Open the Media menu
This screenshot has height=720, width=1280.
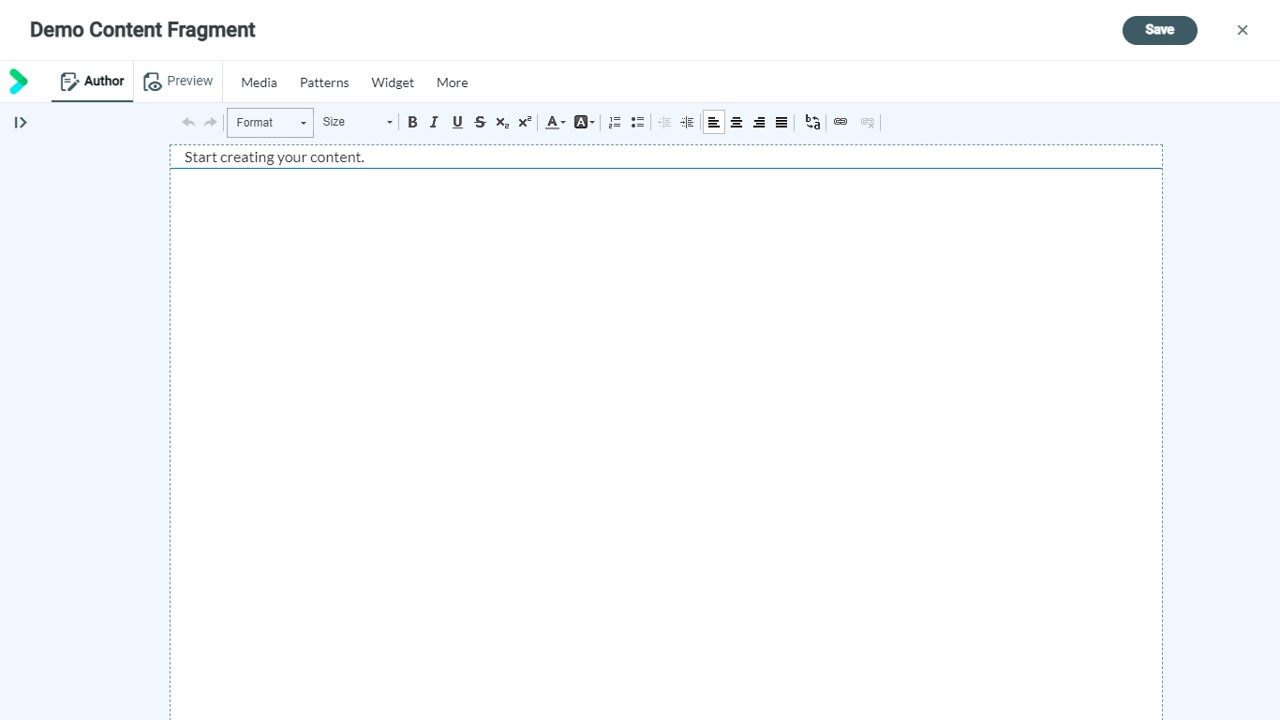tap(259, 82)
